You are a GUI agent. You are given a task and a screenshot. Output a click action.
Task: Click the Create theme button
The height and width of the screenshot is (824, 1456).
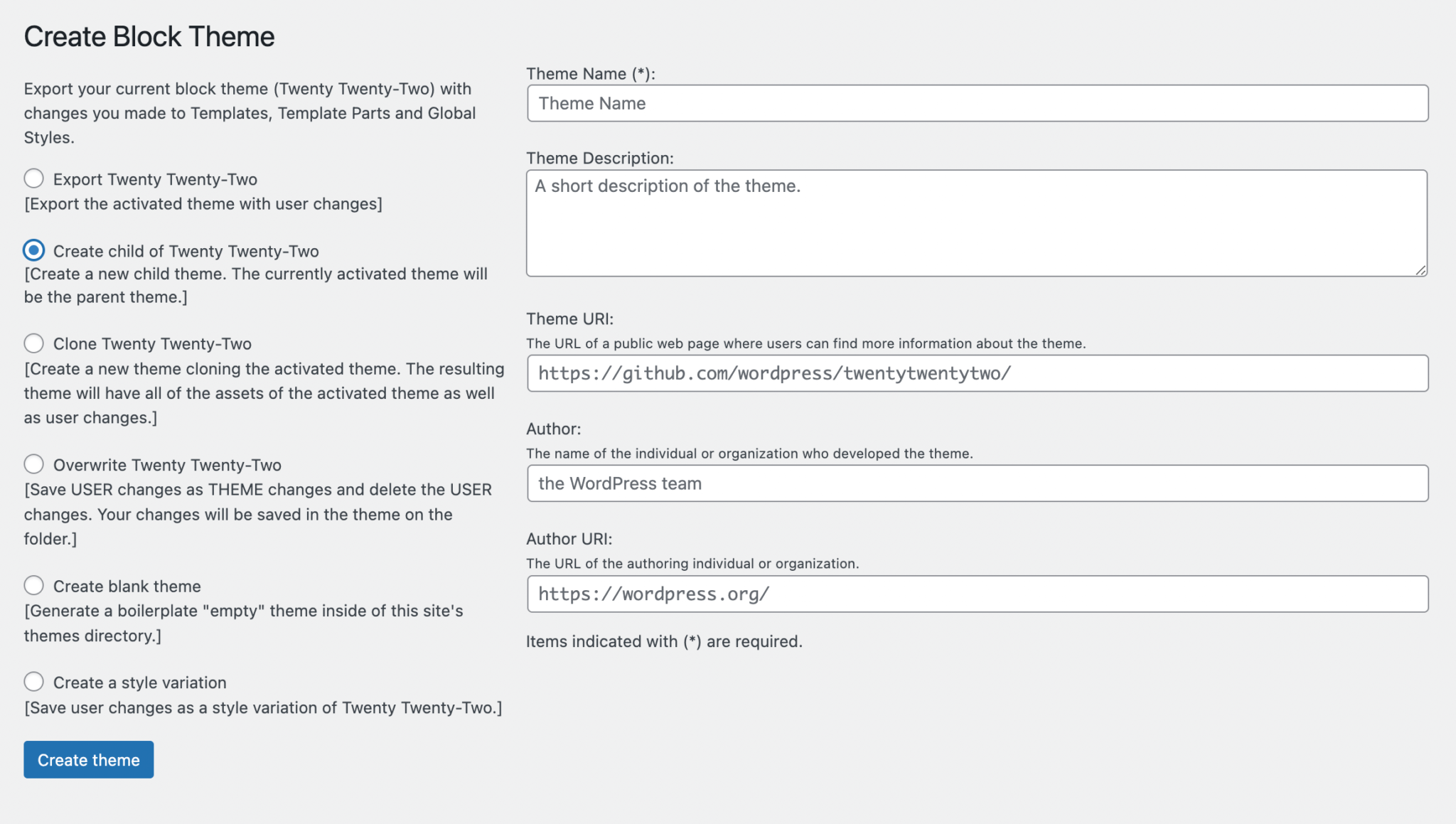coord(89,759)
